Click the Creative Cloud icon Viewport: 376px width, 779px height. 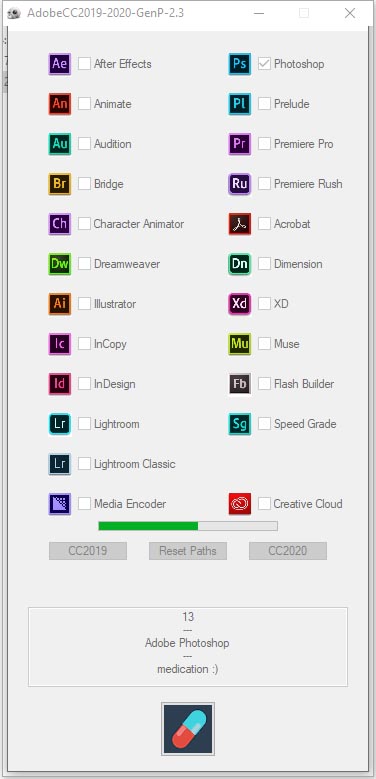pos(240,504)
